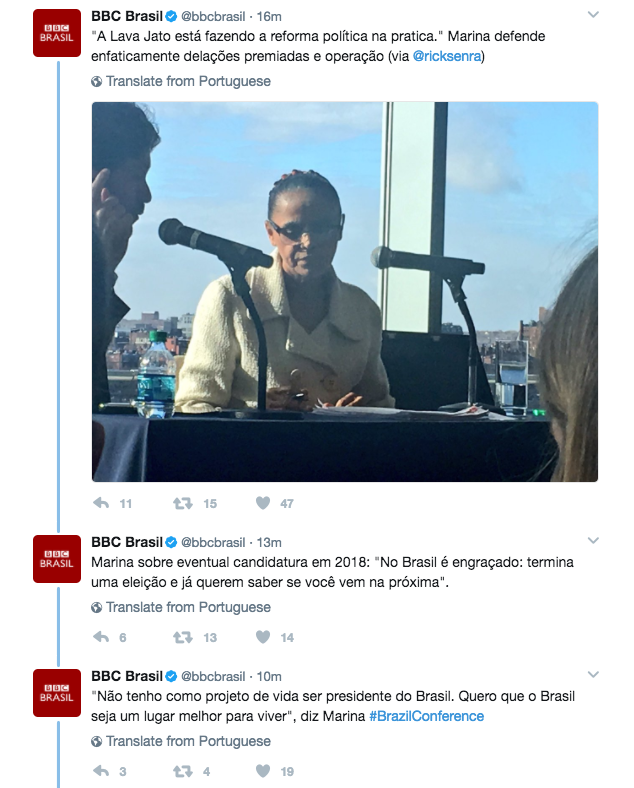
Task: Like the tweet with 19 likes
Action: pyautogui.click(x=263, y=771)
